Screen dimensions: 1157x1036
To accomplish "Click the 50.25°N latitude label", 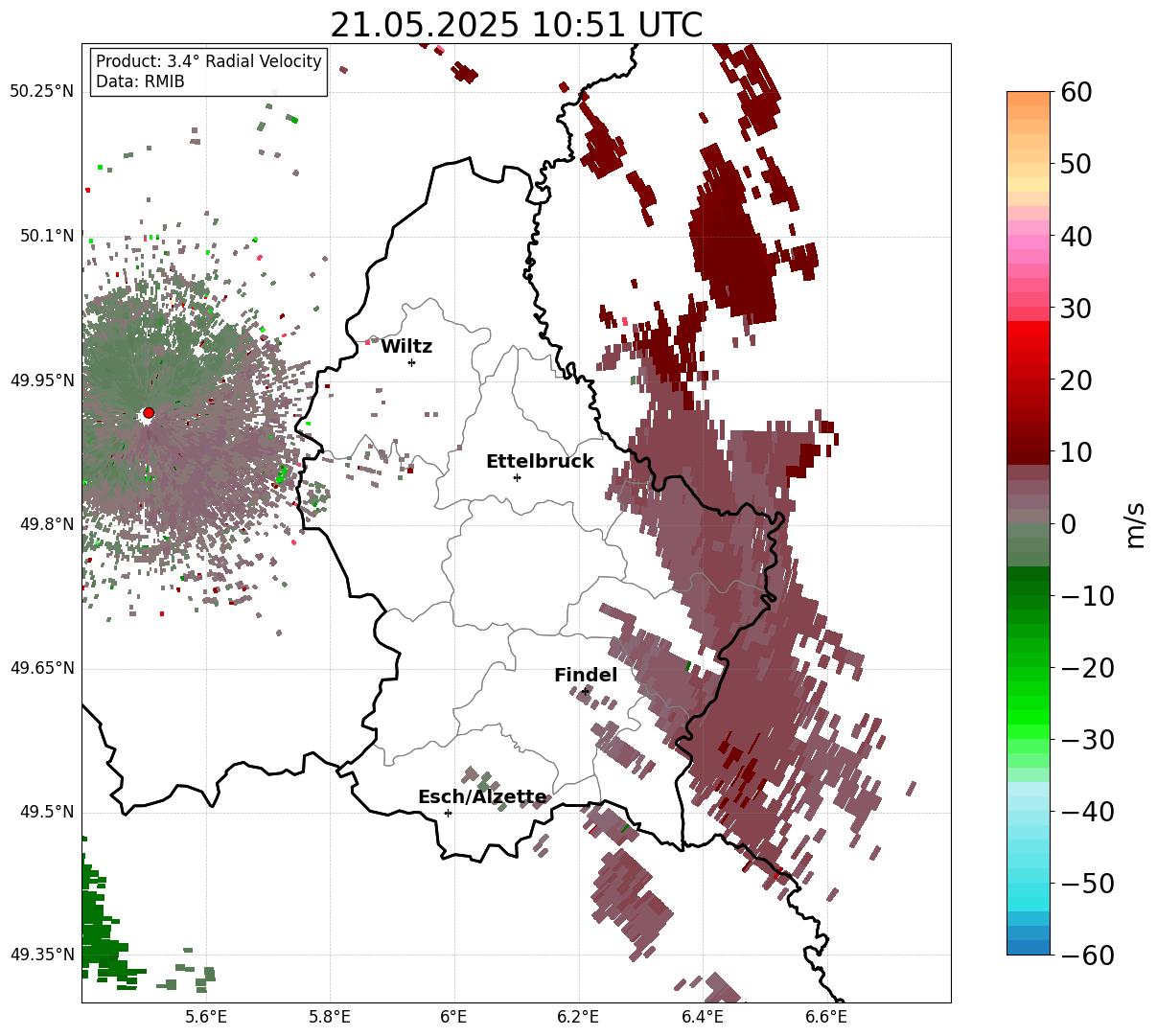I will pos(41,92).
